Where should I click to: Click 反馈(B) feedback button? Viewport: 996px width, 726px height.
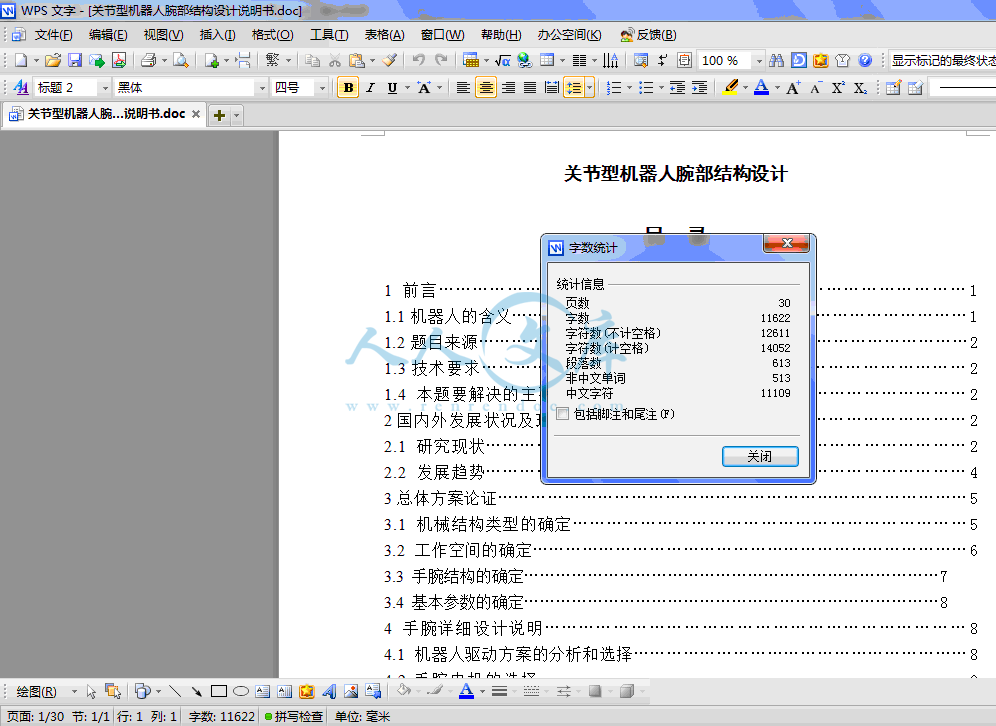[649, 35]
